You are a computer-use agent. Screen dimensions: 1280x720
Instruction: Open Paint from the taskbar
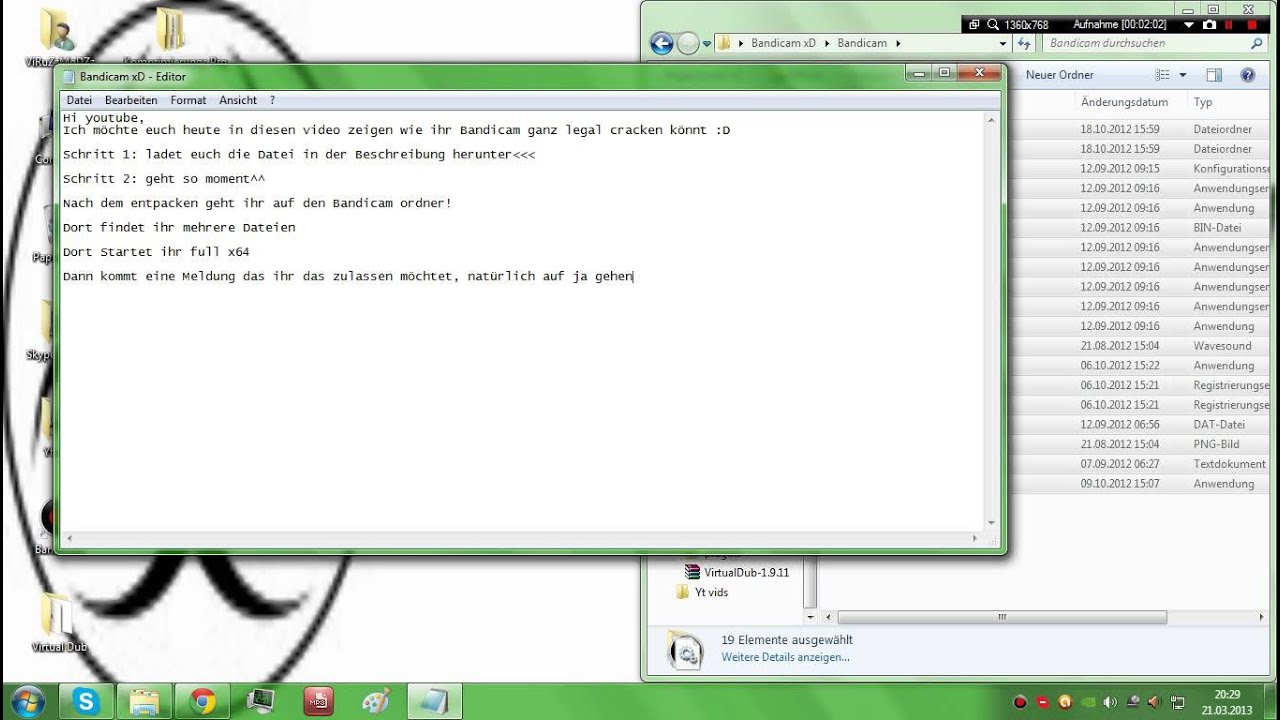pyautogui.click(x=377, y=701)
